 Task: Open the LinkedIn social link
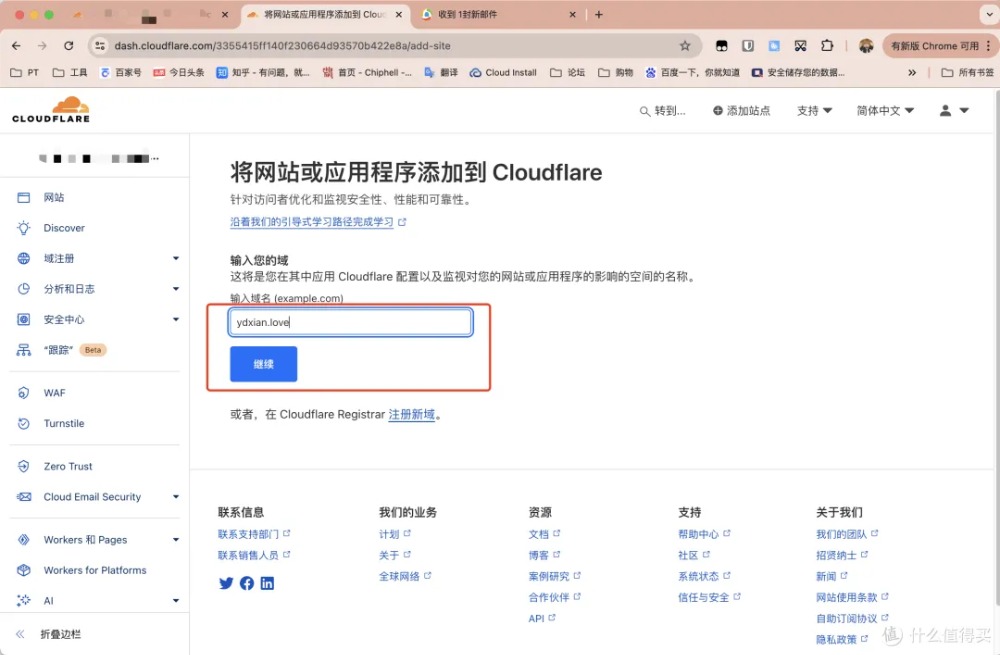point(267,583)
